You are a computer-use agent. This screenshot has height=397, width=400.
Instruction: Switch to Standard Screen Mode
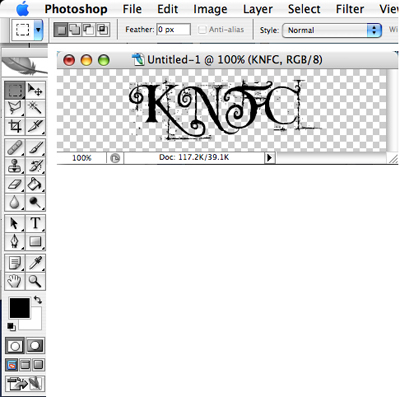pyautogui.click(x=12, y=365)
